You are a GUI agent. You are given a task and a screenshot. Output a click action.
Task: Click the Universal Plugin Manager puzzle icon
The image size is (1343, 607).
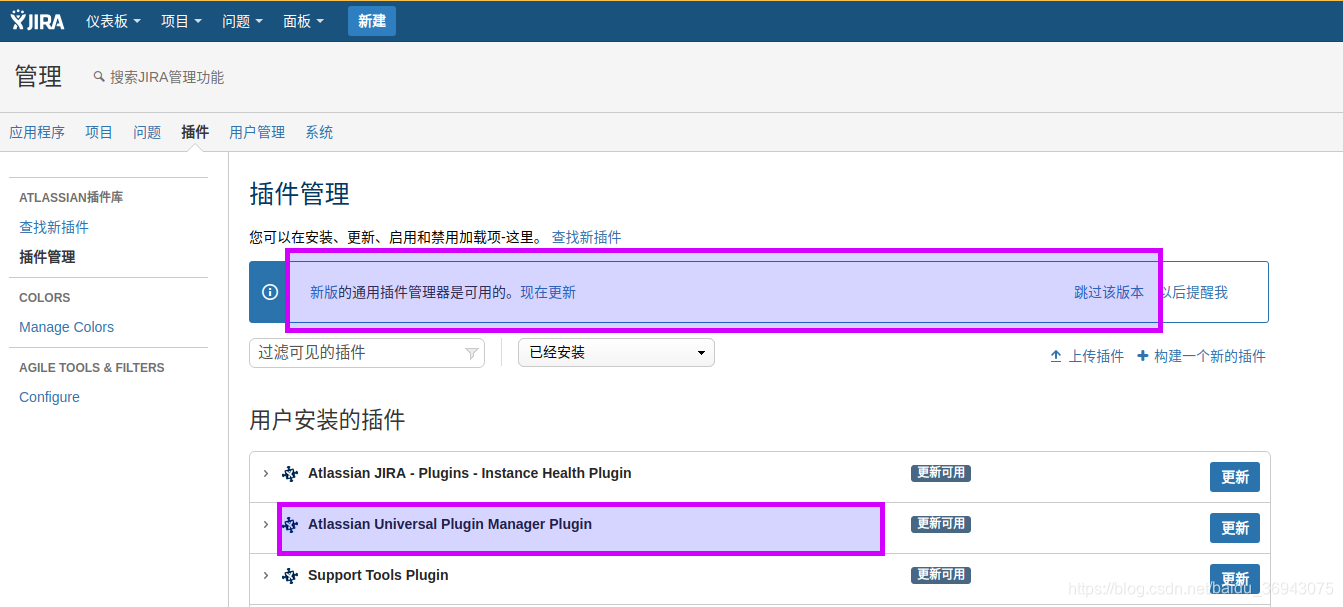(290, 525)
